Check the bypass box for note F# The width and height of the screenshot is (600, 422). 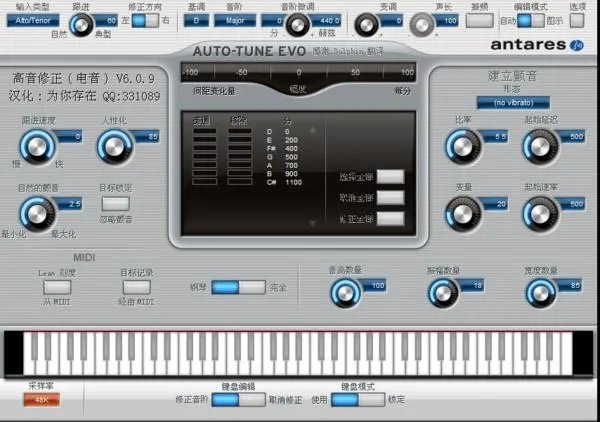pos(204,148)
